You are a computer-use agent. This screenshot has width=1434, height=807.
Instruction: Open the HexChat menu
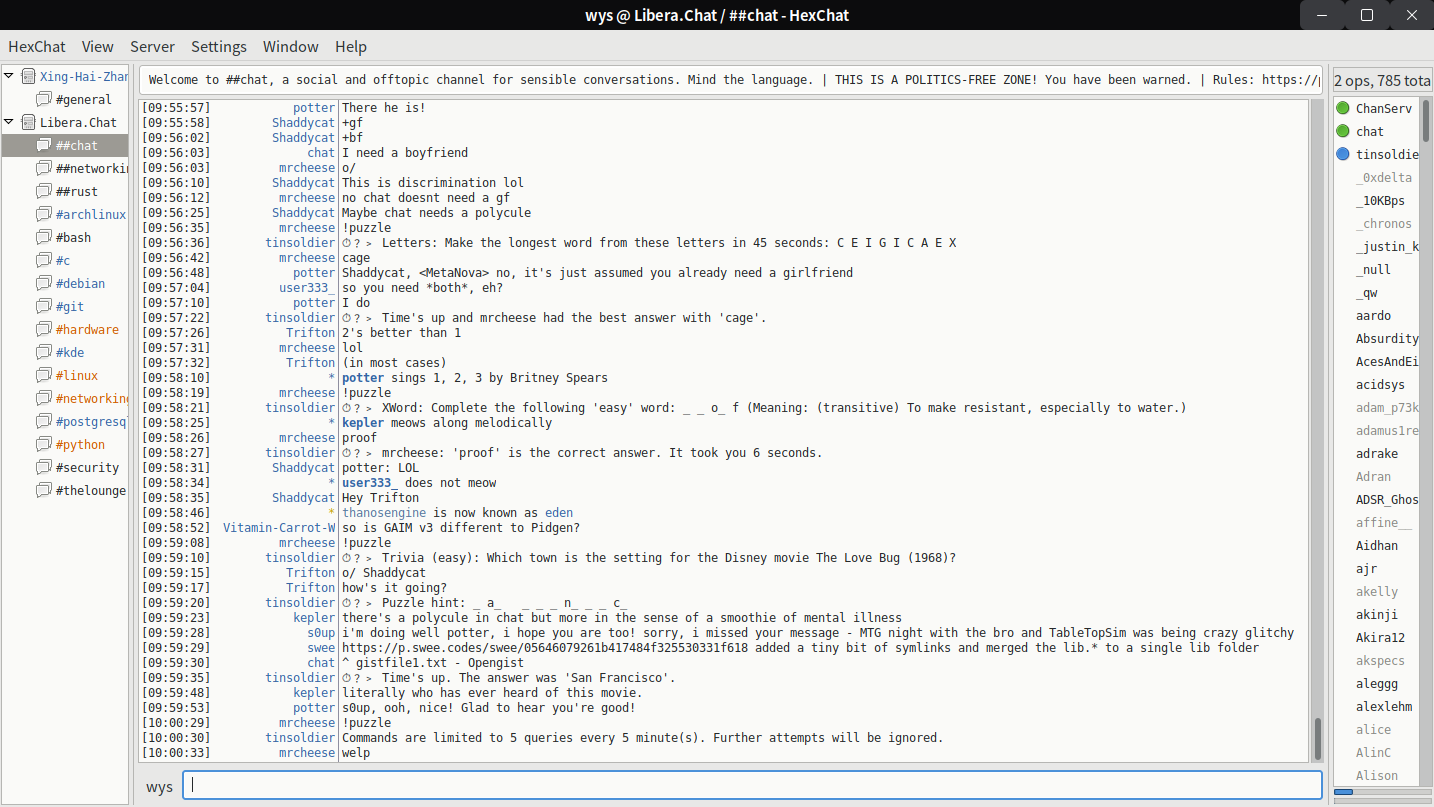point(37,47)
